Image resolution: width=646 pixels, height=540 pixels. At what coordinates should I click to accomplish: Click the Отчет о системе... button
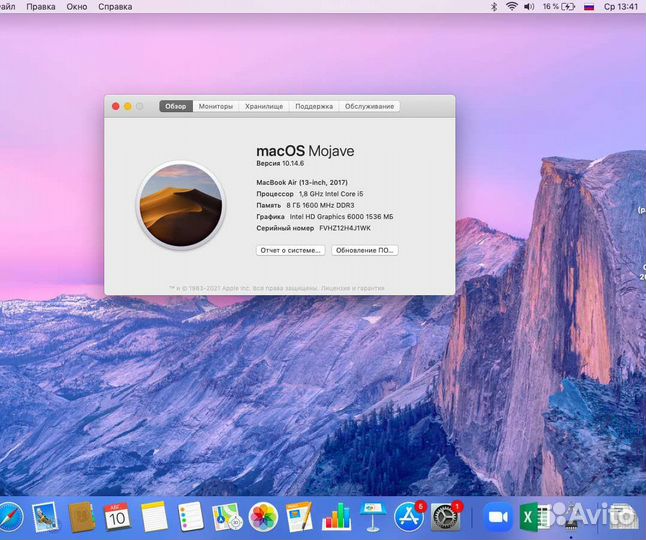pos(290,250)
